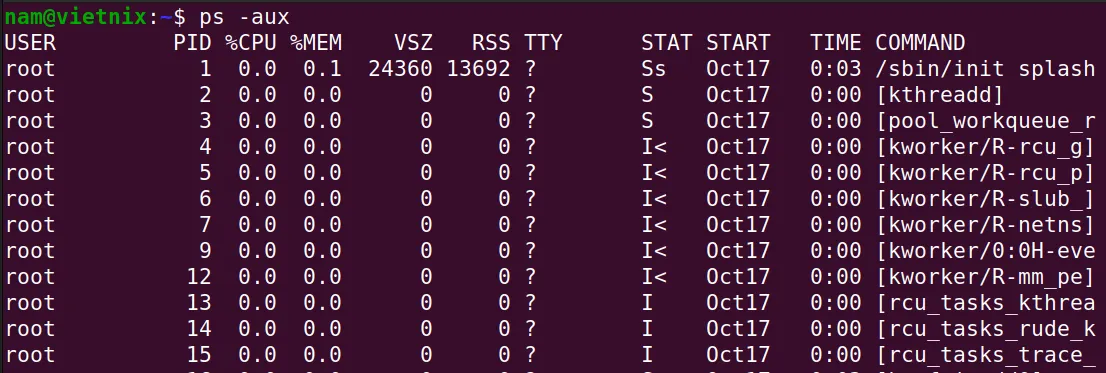Click the %MEM column header

click(x=316, y=43)
